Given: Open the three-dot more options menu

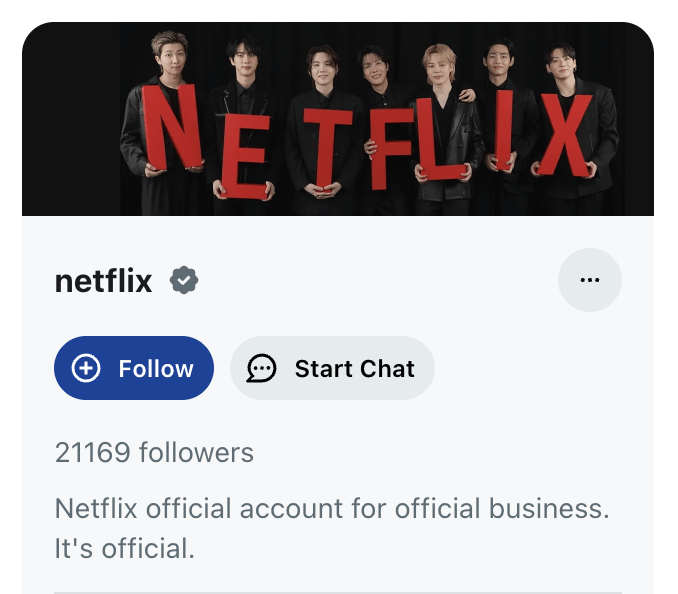Looking at the screenshot, I should pyautogui.click(x=589, y=280).
